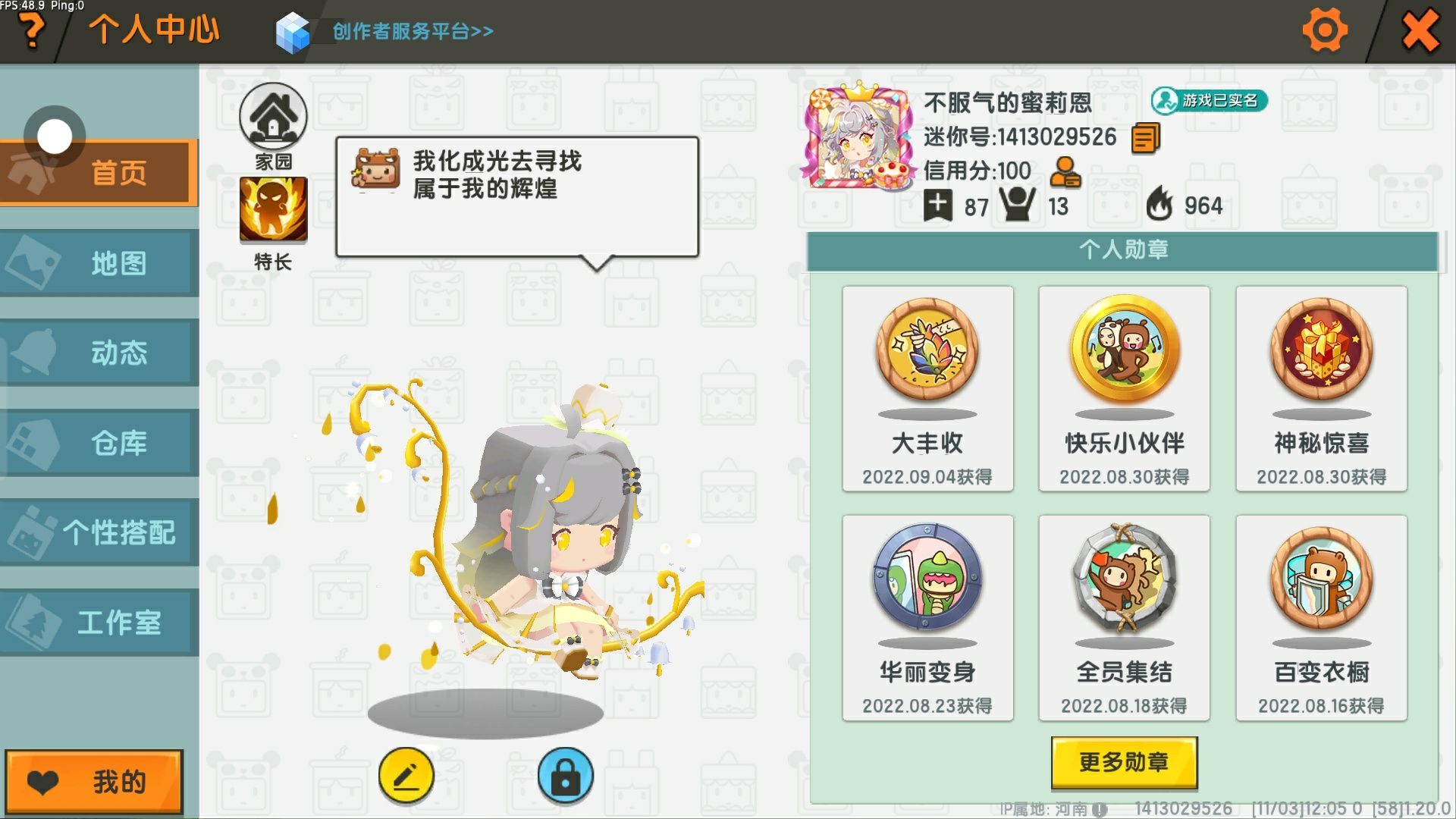Viewport: 1456px width, 819px height.
Task: Open the 家园 home icon
Action: tap(273, 117)
